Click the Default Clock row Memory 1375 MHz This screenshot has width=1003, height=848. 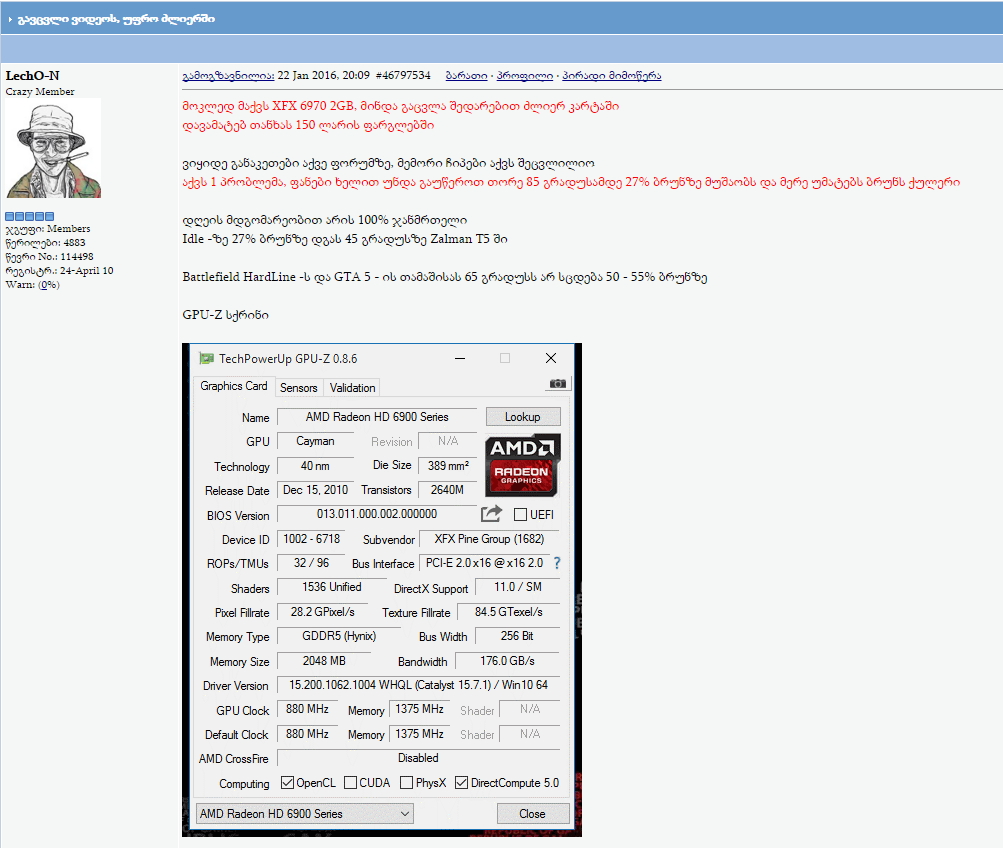(420, 734)
